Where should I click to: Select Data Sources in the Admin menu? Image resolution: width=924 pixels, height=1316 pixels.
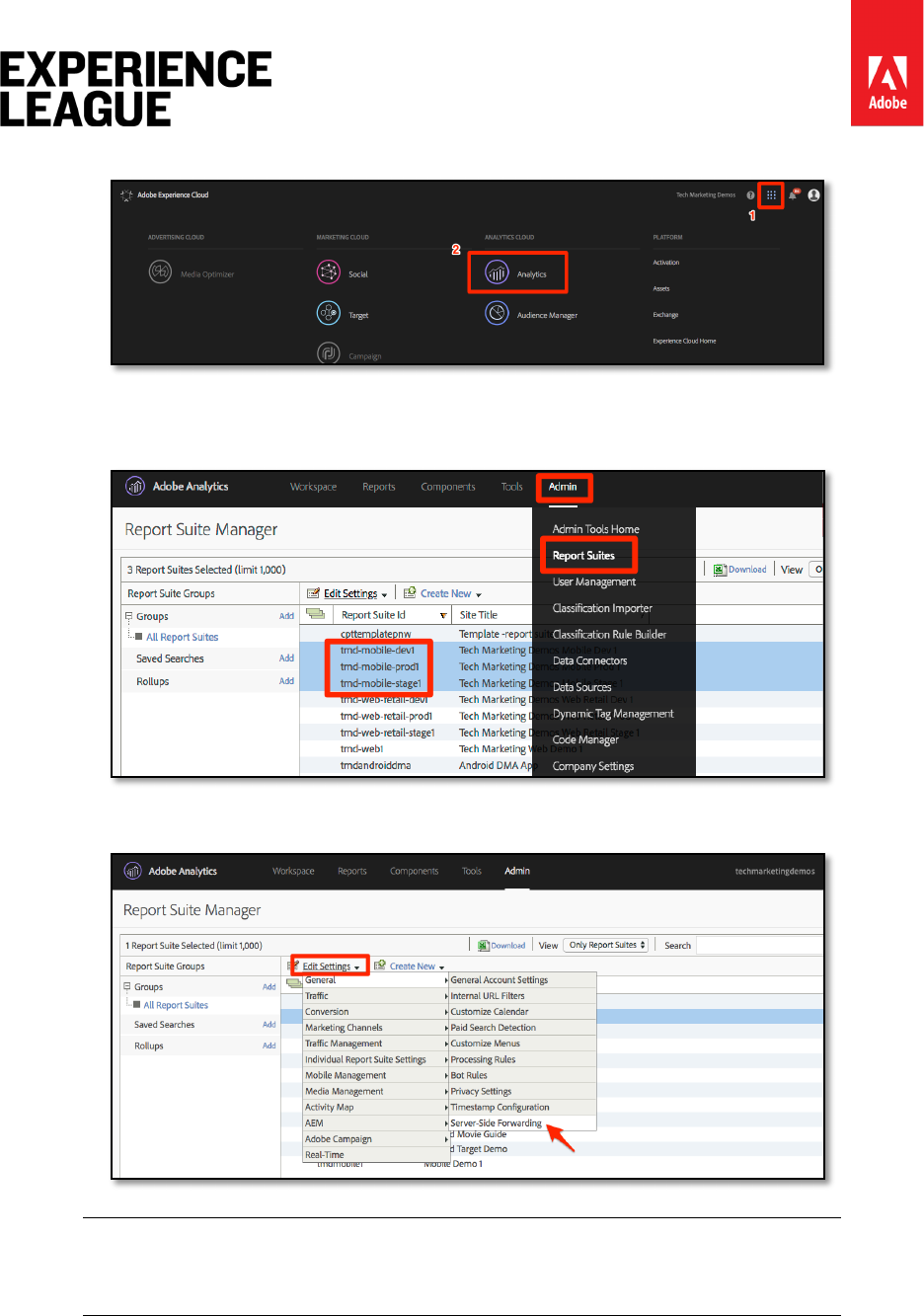tap(581, 687)
